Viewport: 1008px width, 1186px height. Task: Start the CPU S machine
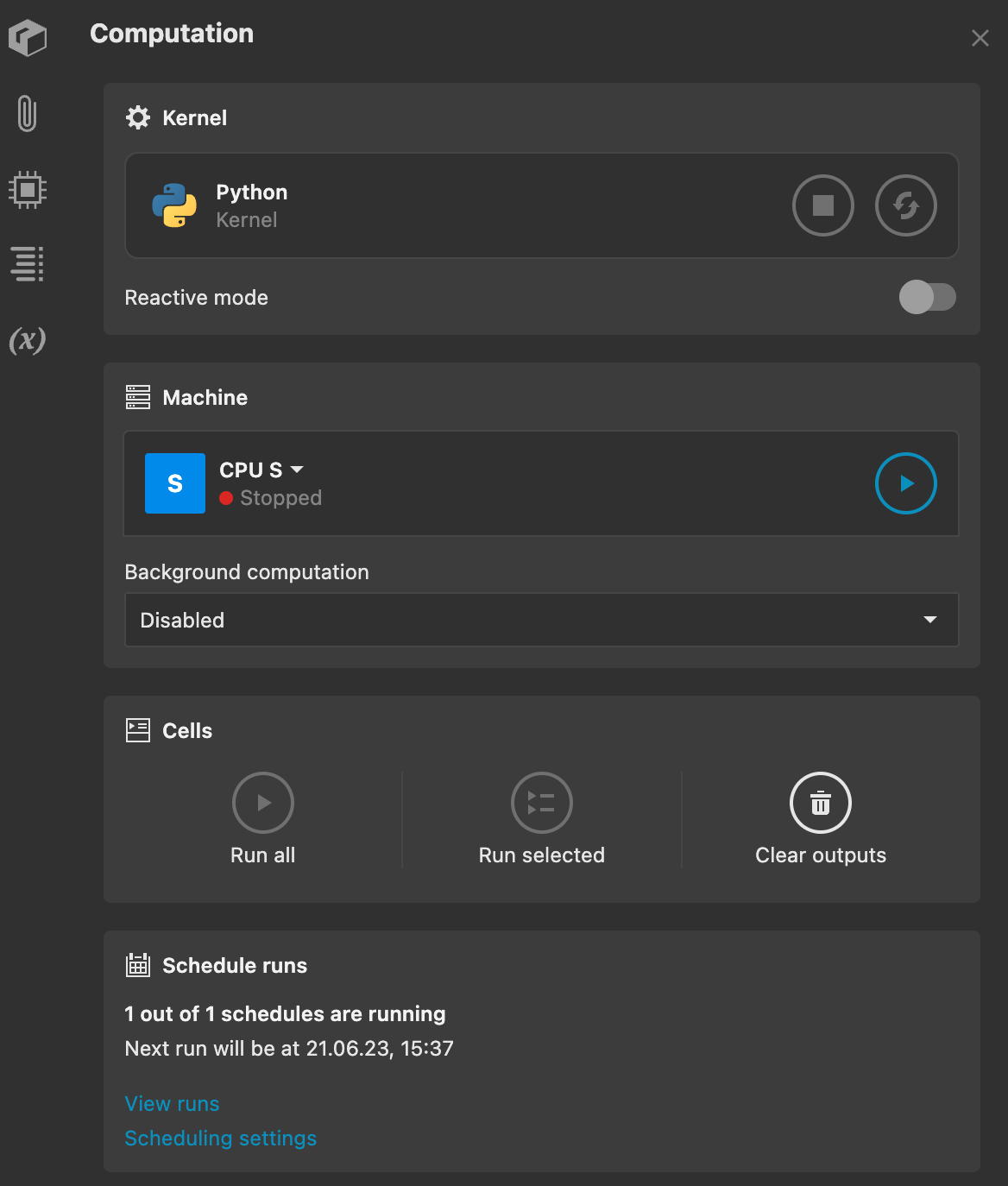tap(905, 483)
